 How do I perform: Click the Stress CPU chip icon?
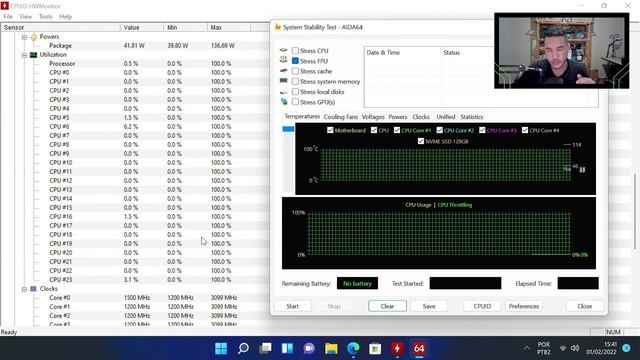(284, 50)
